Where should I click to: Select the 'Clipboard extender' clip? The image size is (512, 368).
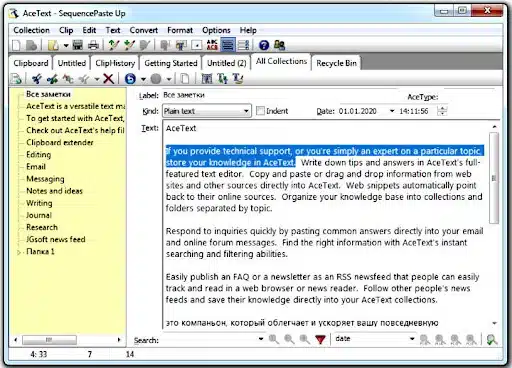coord(60,142)
